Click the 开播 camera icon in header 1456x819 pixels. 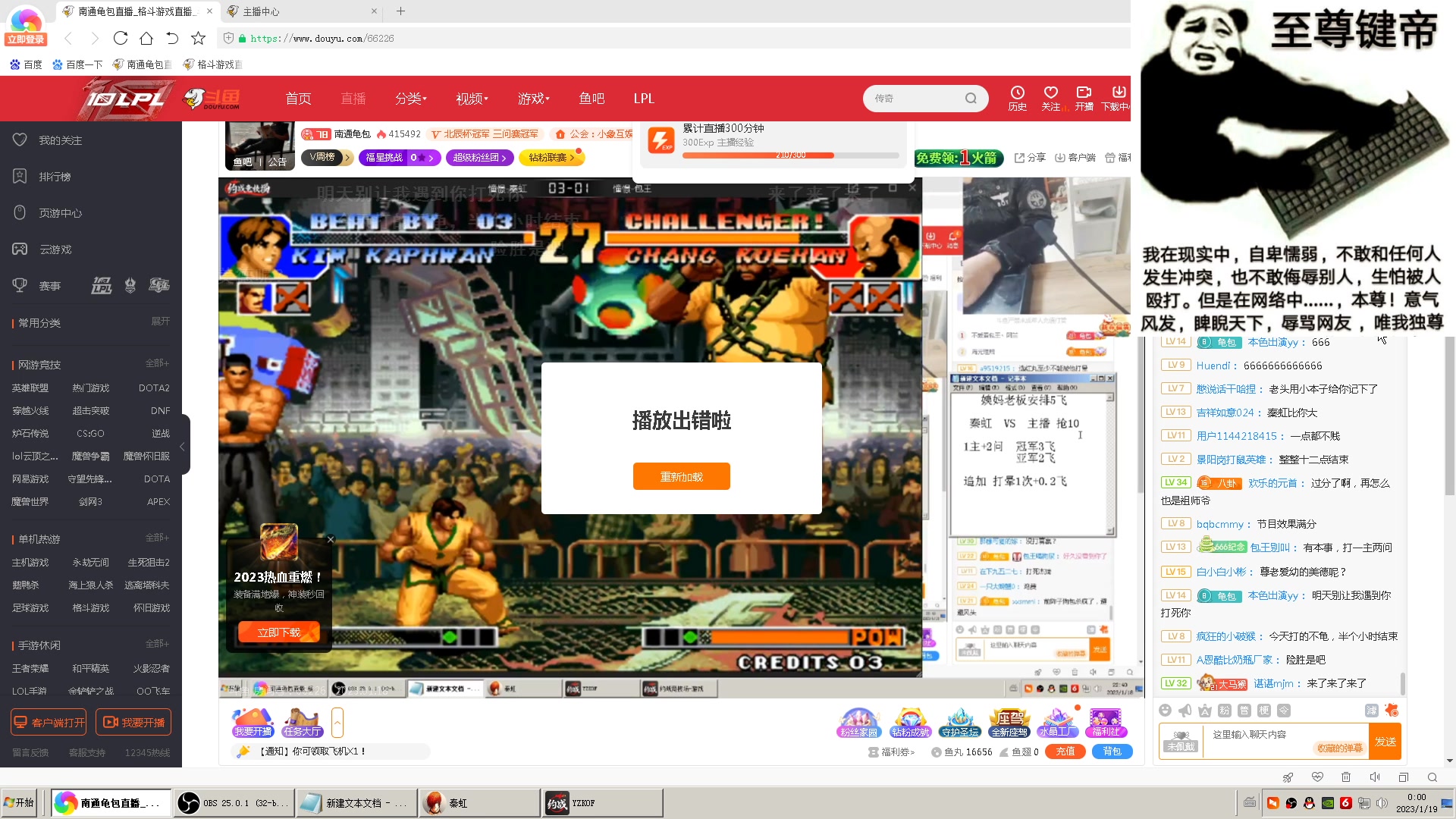point(1084,98)
